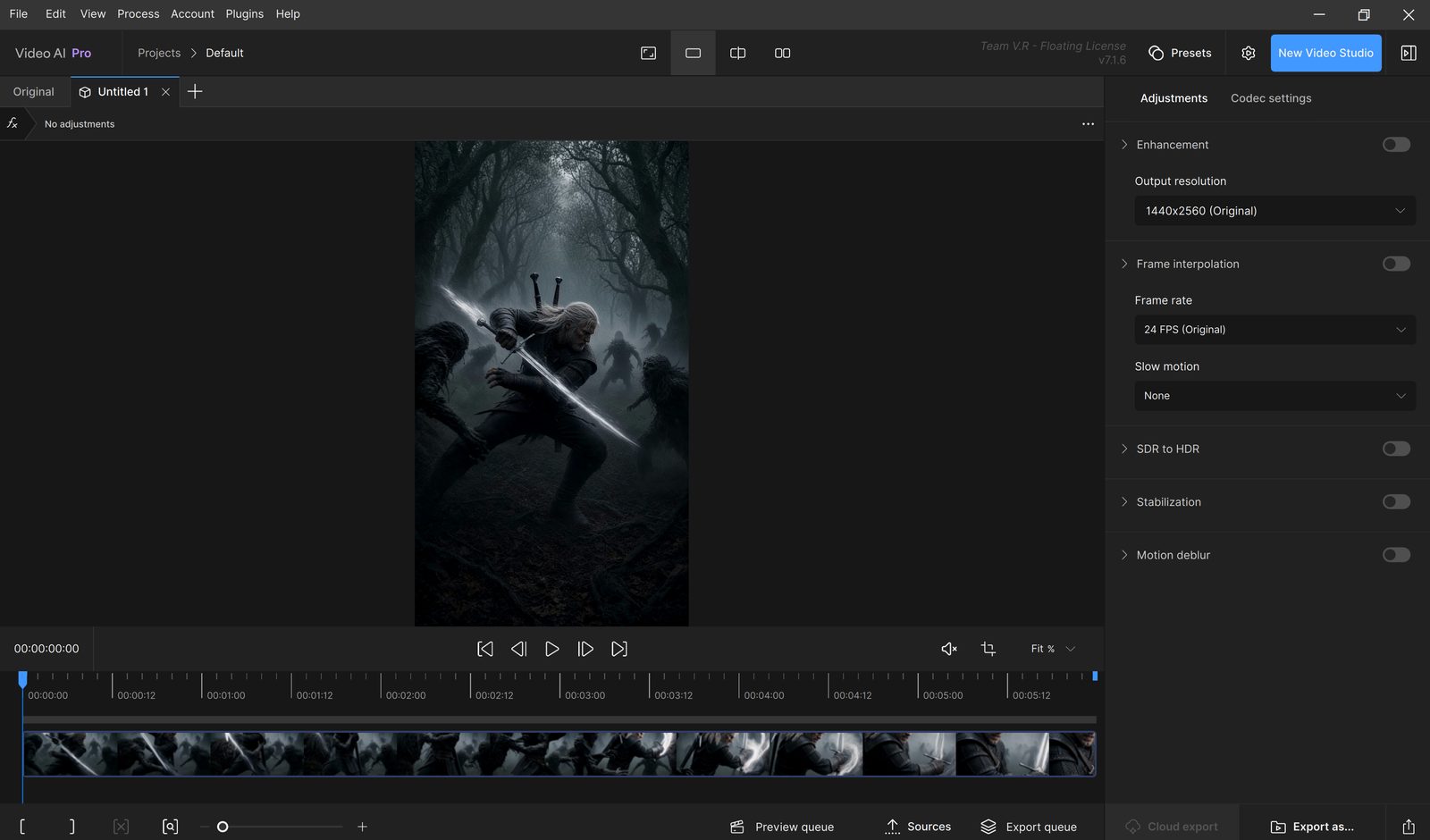Open the Sources panel

click(x=918, y=827)
